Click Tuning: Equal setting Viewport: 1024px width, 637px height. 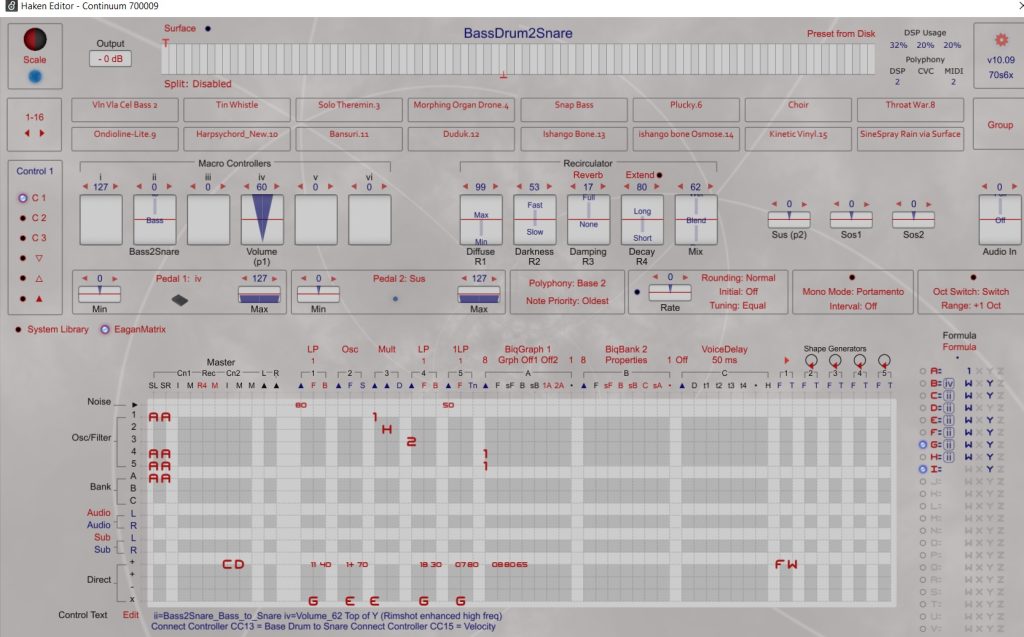(x=738, y=306)
